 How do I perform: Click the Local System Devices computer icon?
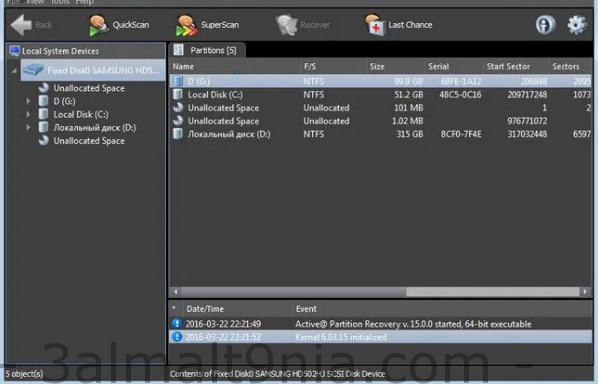(x=15, y=51)
